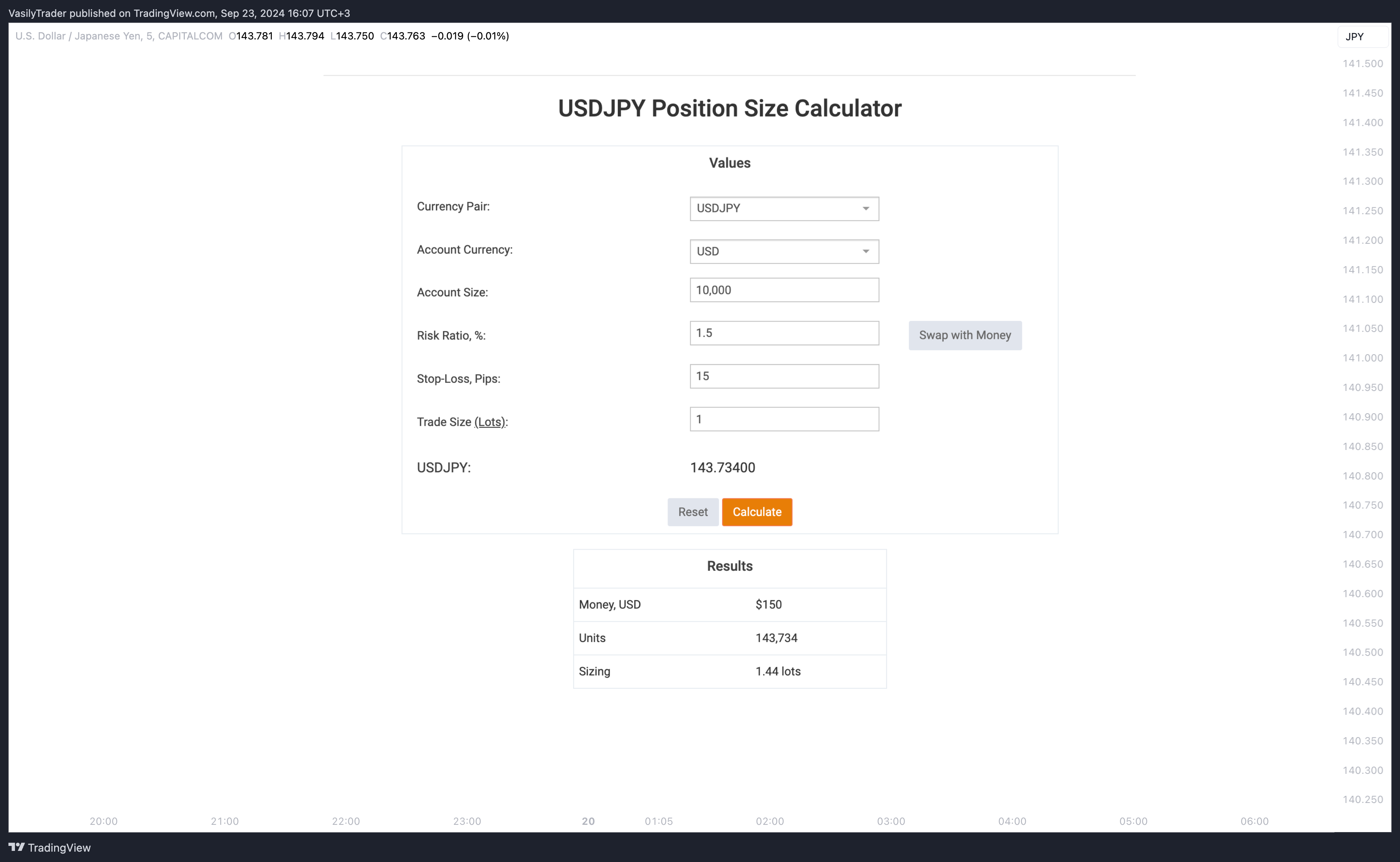
Task: Click the Account Currency dropdown arrow
Action: coord(866,251)
